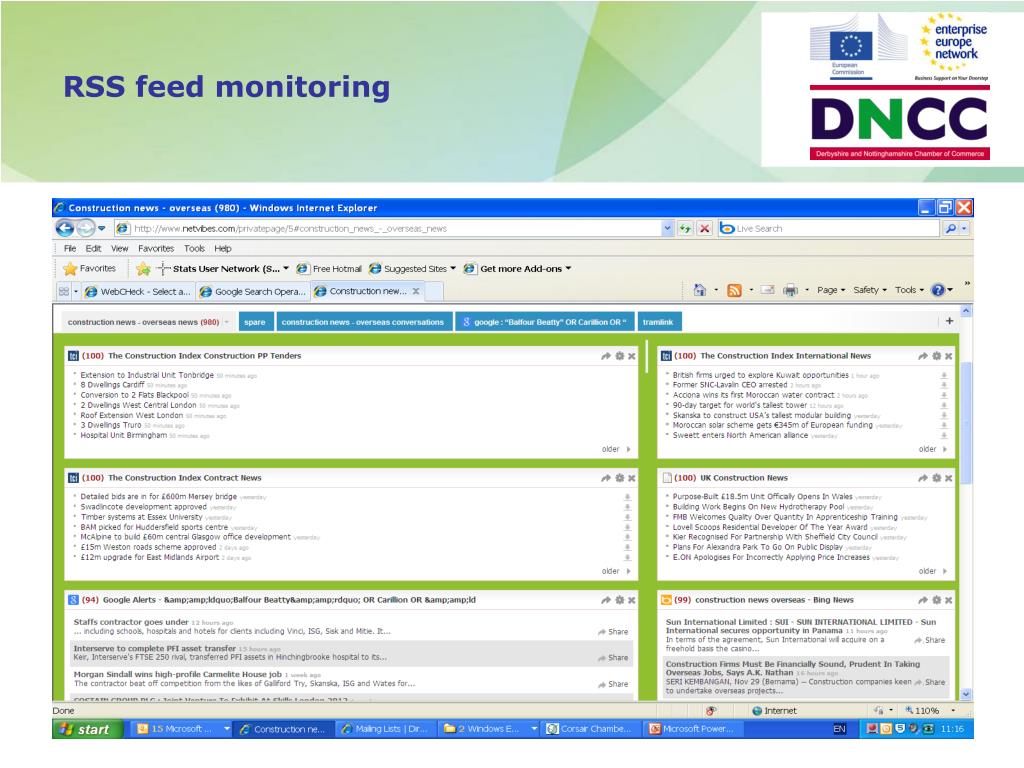Screen dimensions: 1024x768
Task: Click the add tab plus icon
Action: 950,321
